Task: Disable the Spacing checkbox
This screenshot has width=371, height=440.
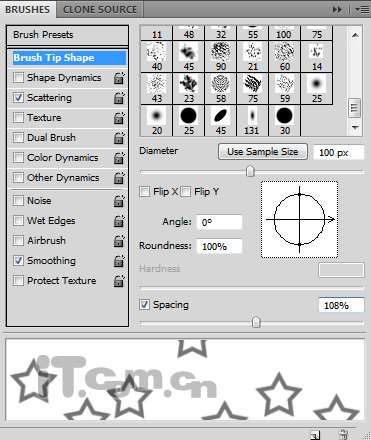Action: point(144,304)
